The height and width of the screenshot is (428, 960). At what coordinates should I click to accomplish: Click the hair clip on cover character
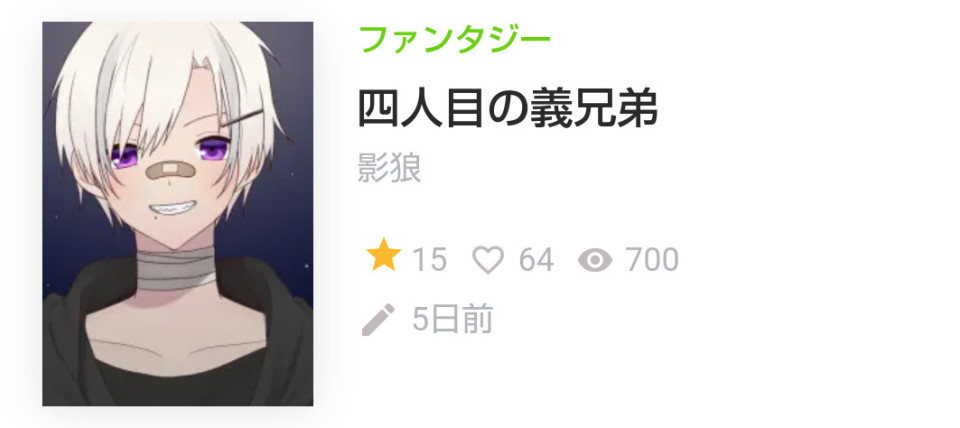[x=242, y=119]
